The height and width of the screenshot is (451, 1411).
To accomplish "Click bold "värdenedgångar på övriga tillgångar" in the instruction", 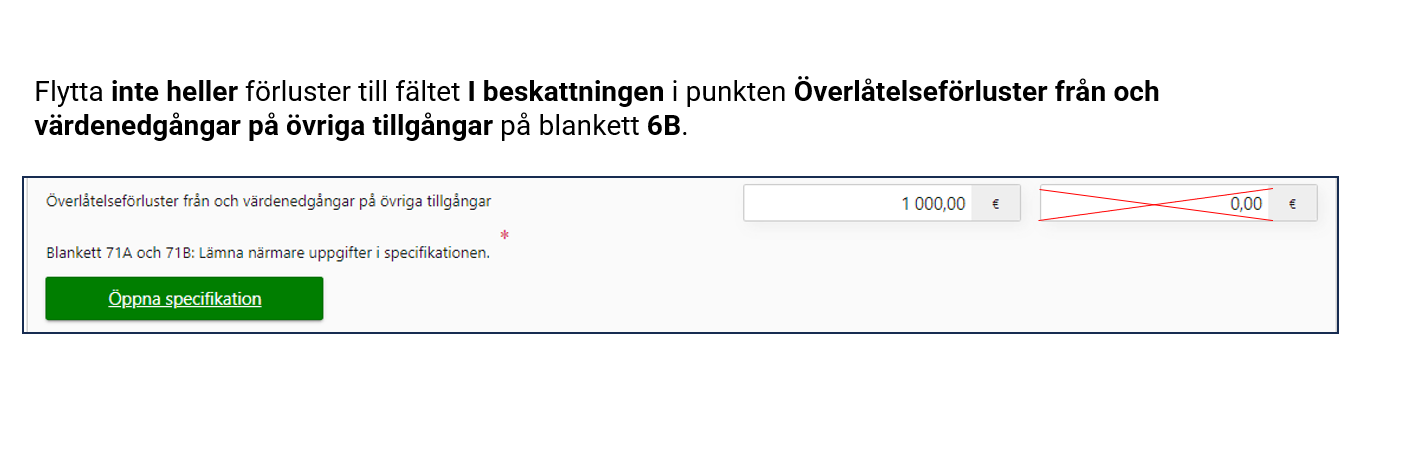I will tap(264, 130).
